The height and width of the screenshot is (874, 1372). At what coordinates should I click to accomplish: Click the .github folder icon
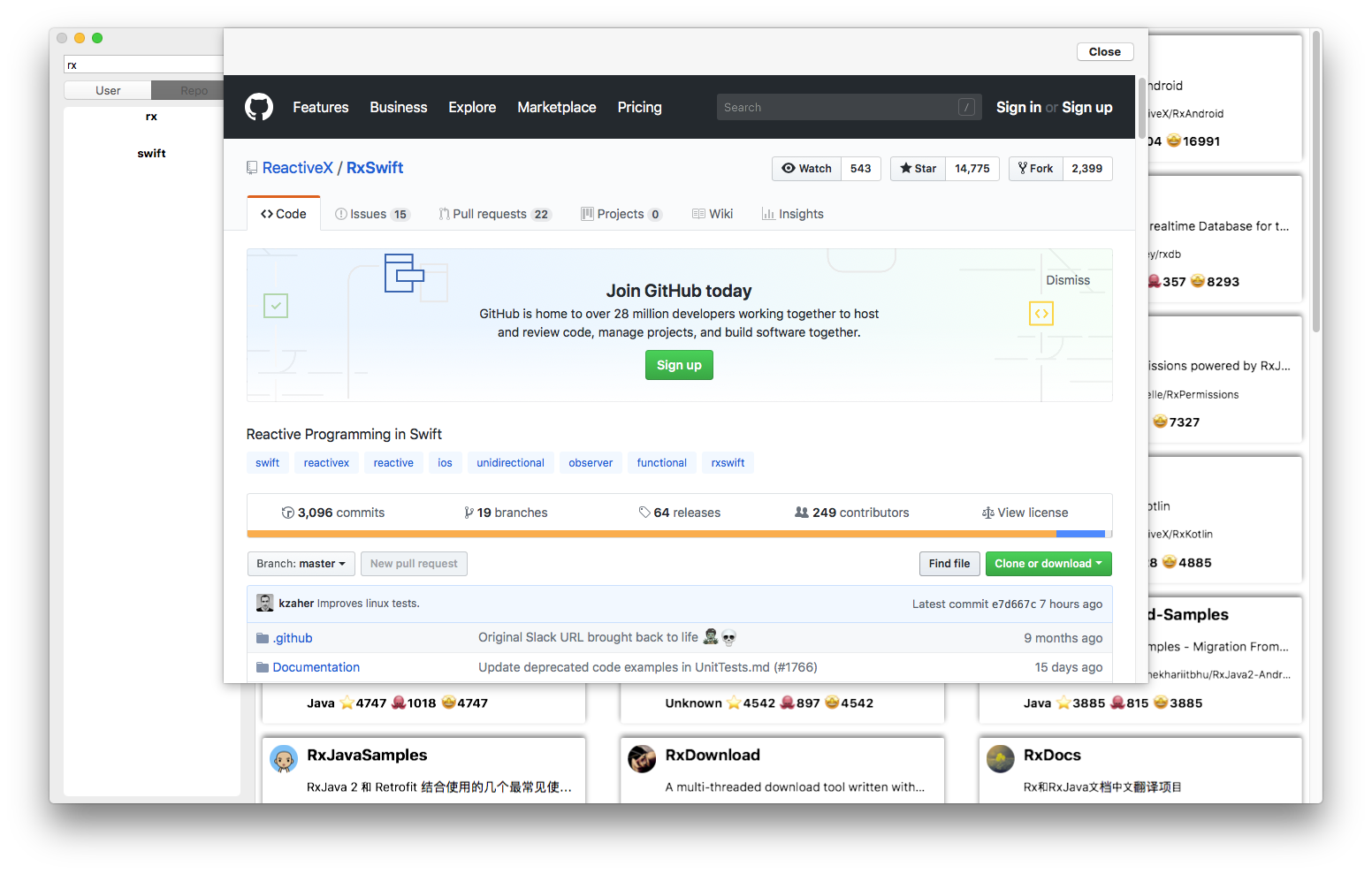pos(263,638)
